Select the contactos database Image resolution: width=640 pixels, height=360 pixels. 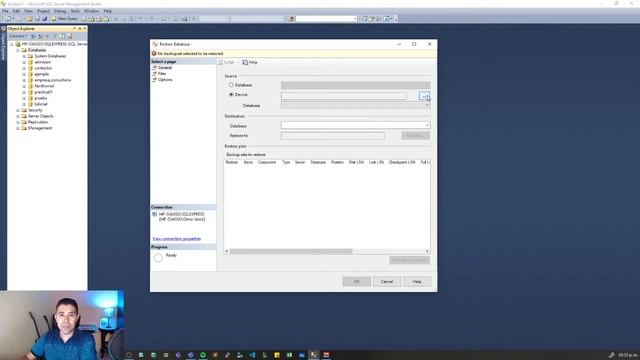coord(43,68)
